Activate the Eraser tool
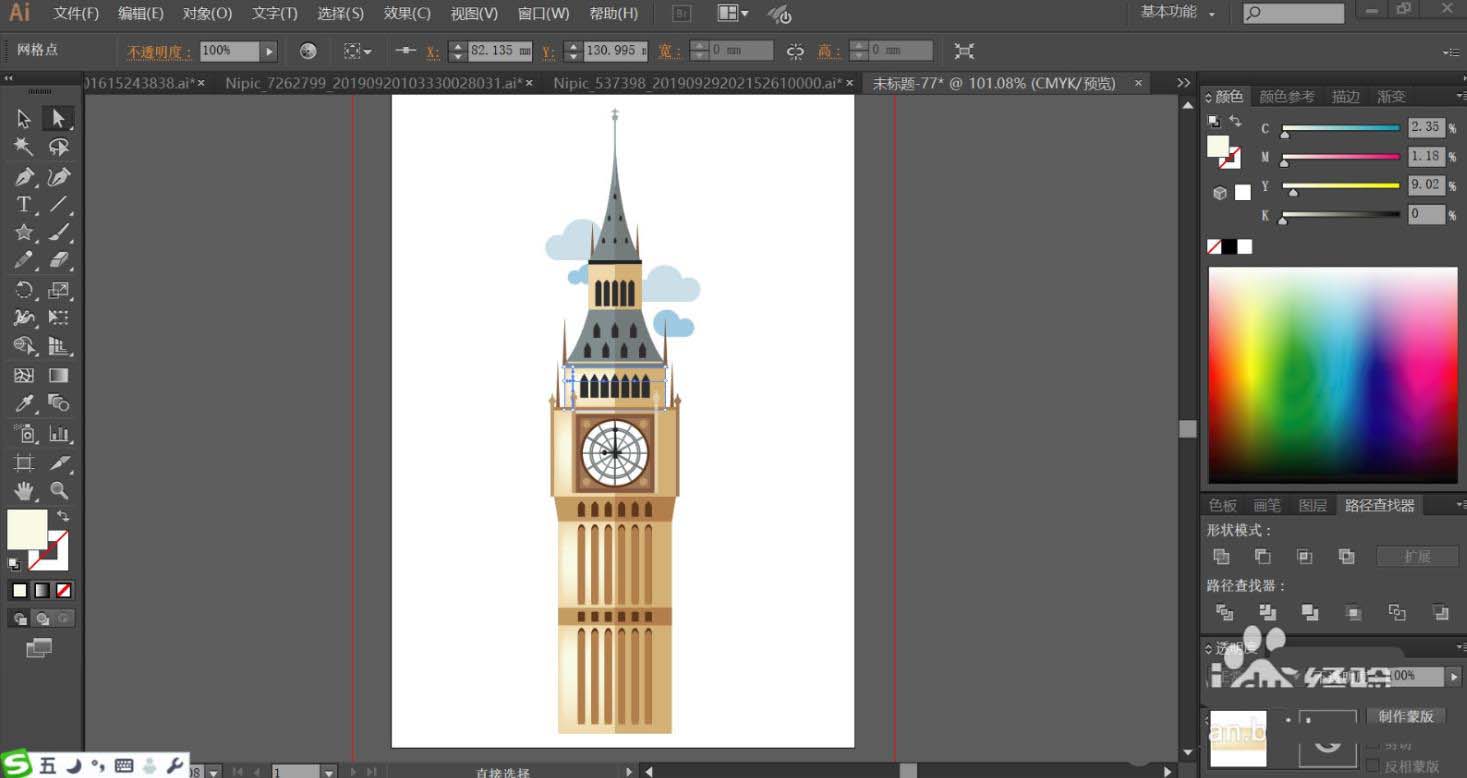 coord(58,260)
